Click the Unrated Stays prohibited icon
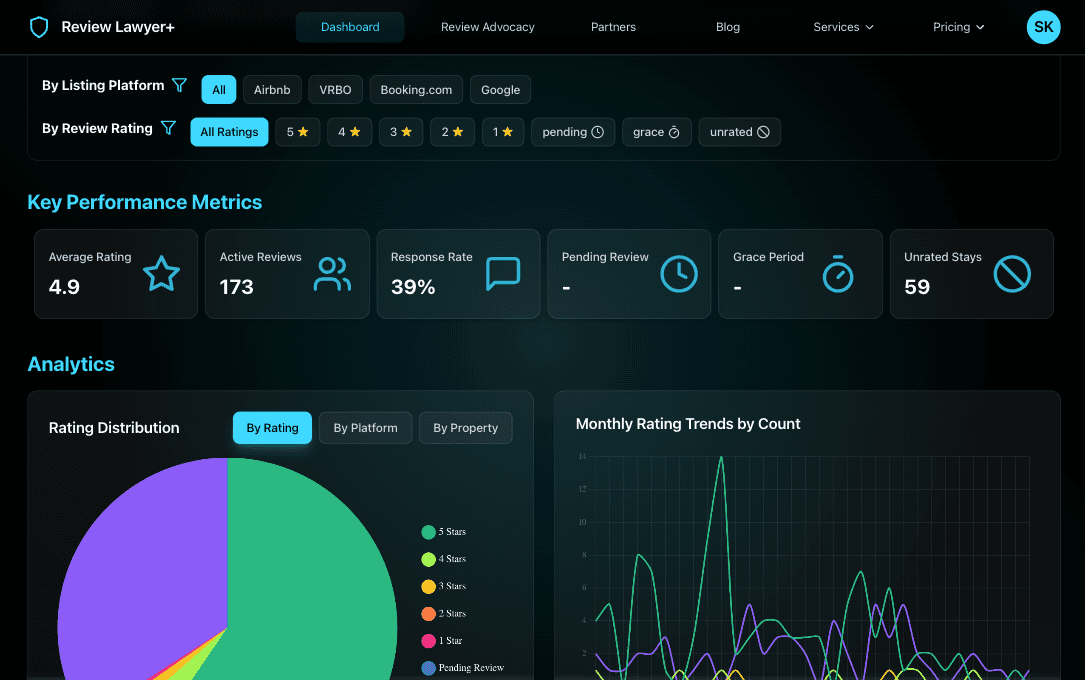This screenshot has height=680, width=1085. (x=1012, y=273)
